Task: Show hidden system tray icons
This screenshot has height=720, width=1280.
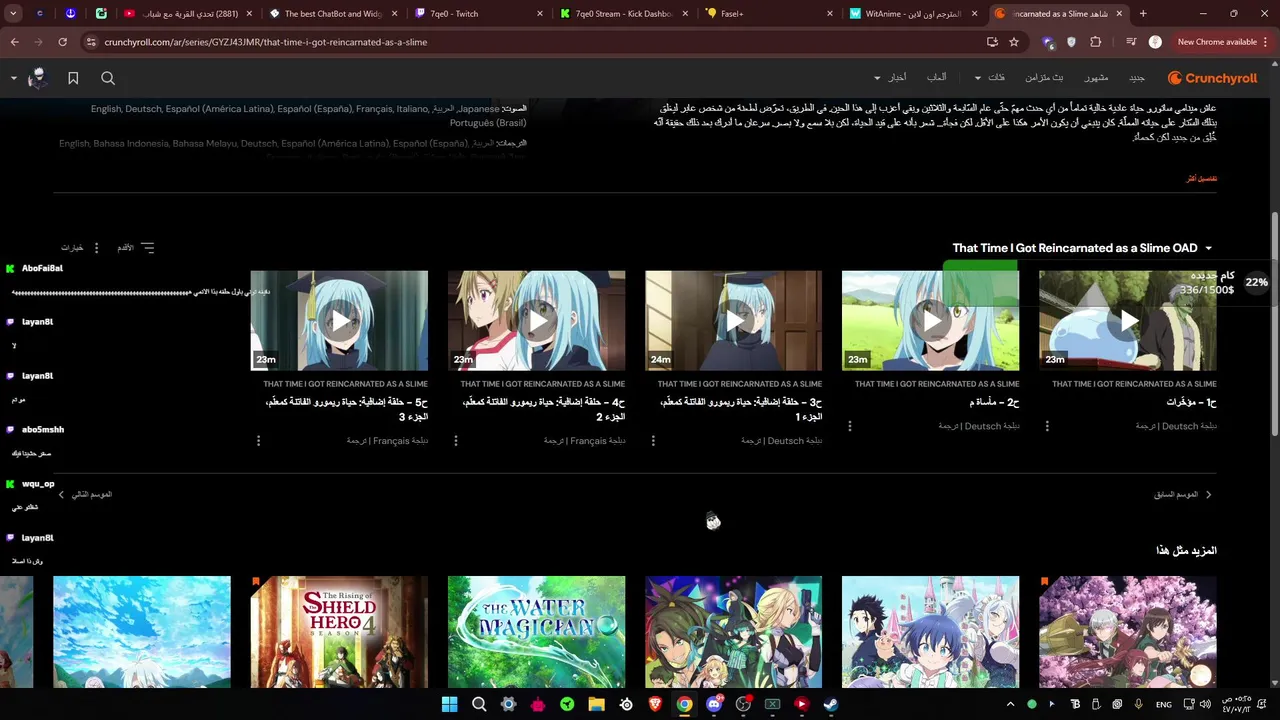Action: [x=1010, y=704]
